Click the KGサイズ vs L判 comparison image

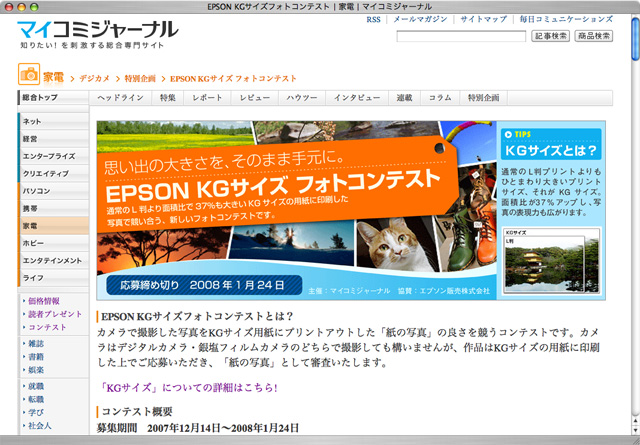pos(551,260)
